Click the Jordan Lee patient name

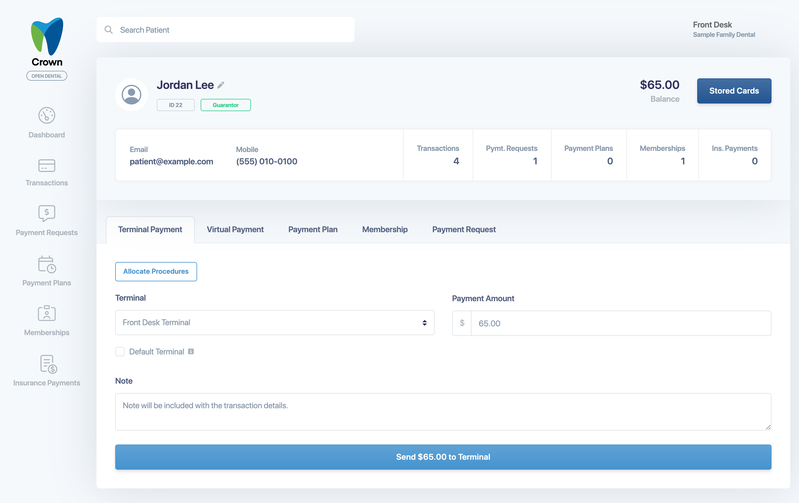click(x=185, y=85)
